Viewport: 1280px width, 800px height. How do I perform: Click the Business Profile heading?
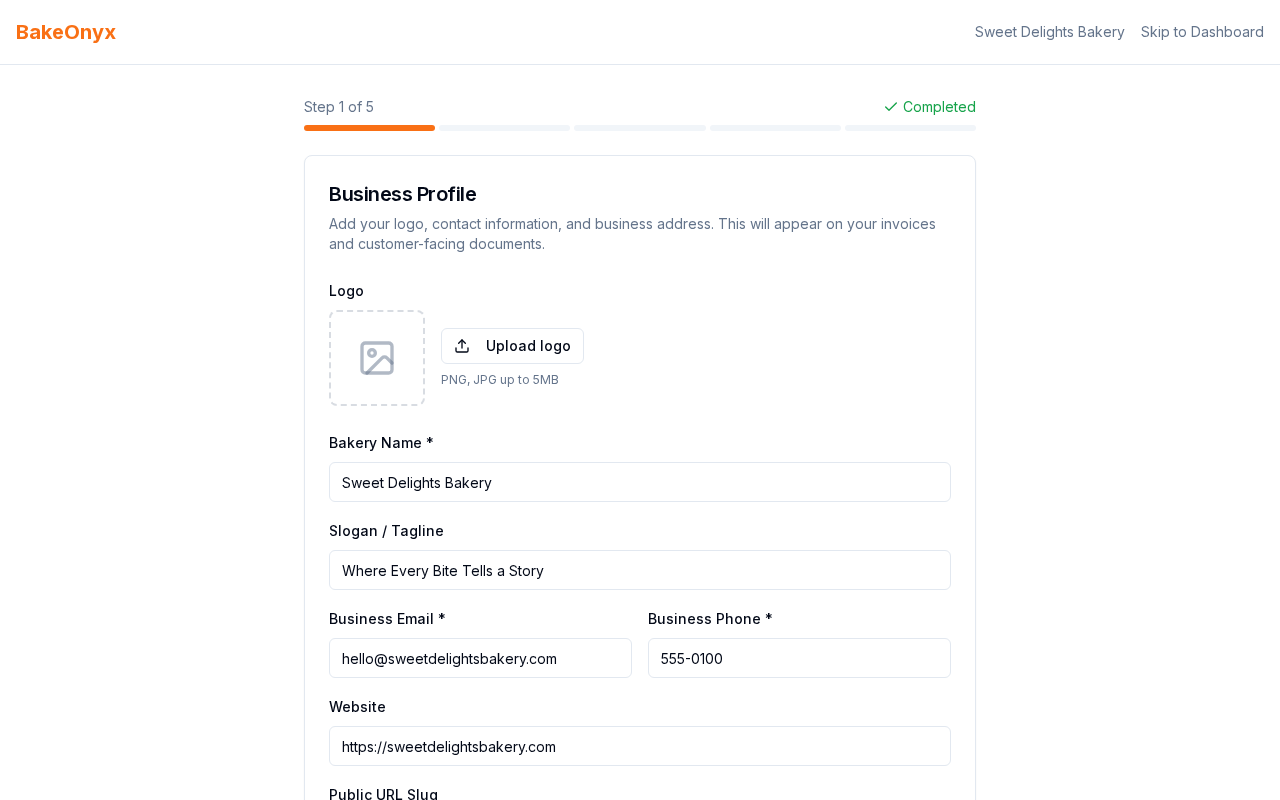[x=402, y=194]
